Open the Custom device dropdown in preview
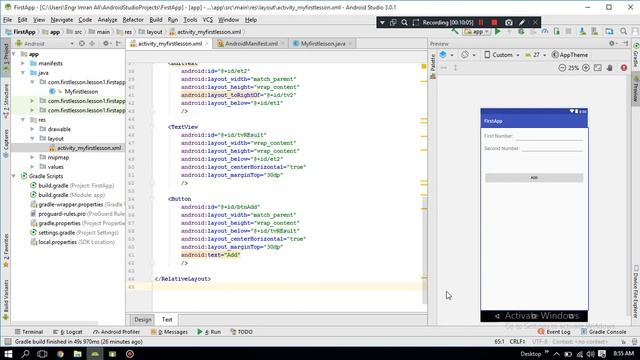 (x=502, y=55)
